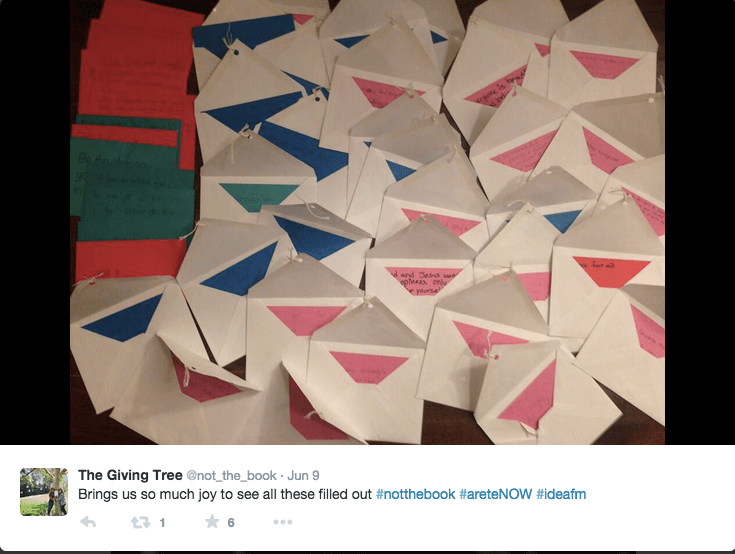Click the pink note mentioning Jesus in photo

[x=422, y=281]
